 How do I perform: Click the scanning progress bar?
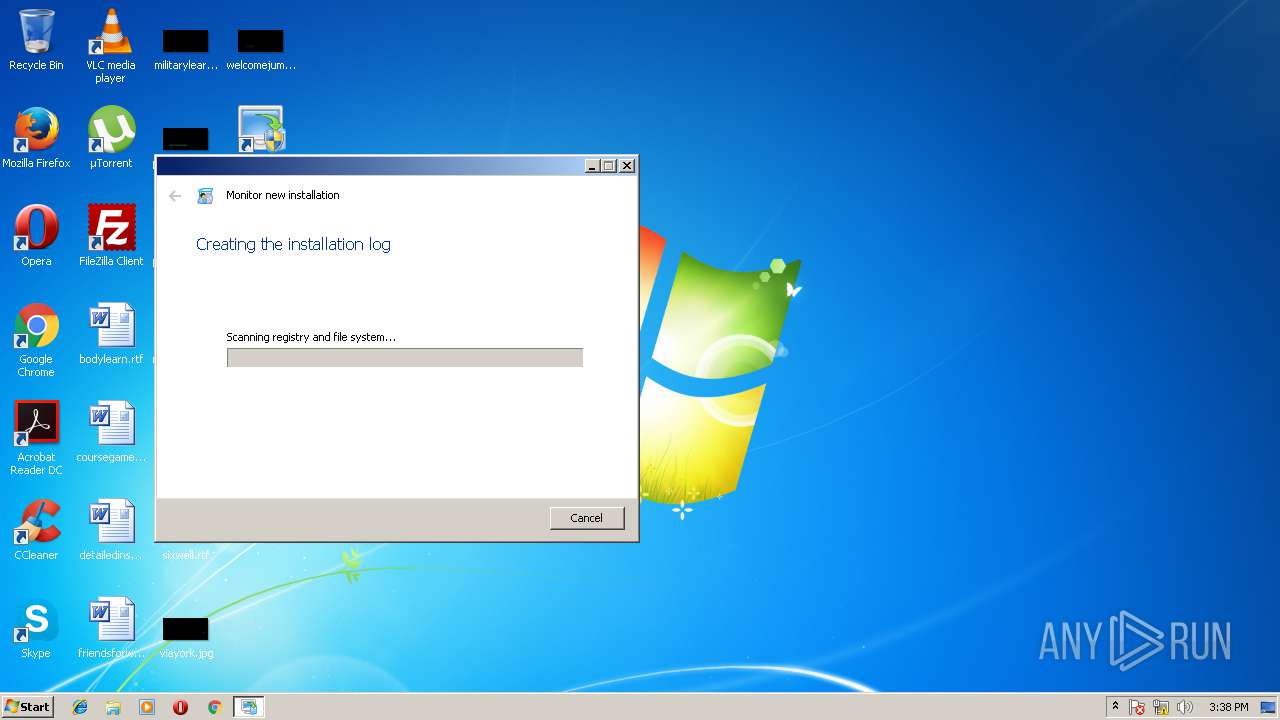(x=405, y=358)
